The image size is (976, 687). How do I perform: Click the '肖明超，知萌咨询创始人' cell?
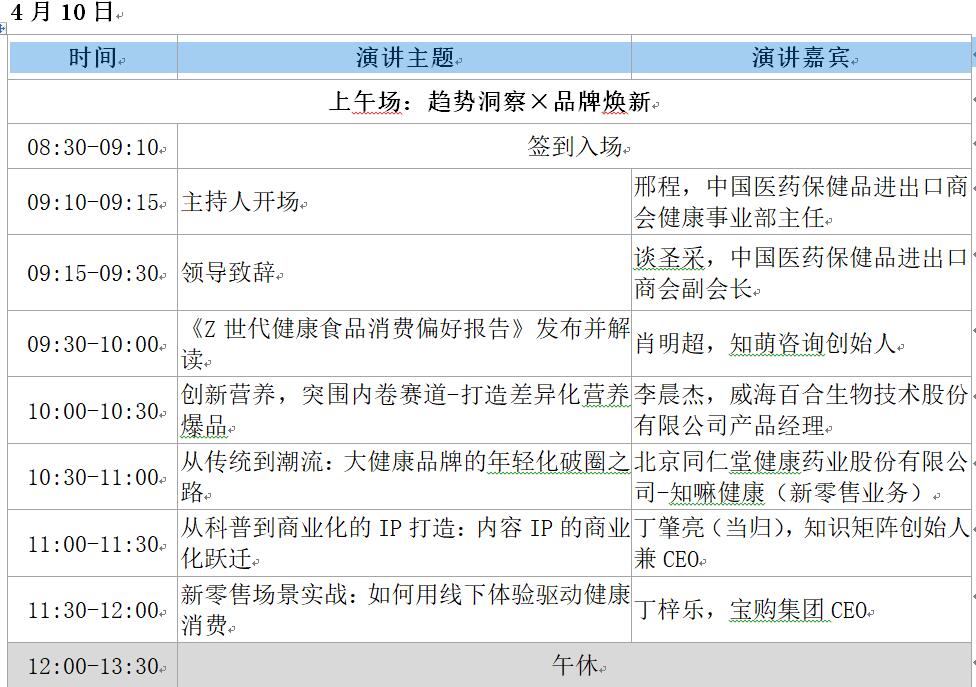tap(802, 344)
